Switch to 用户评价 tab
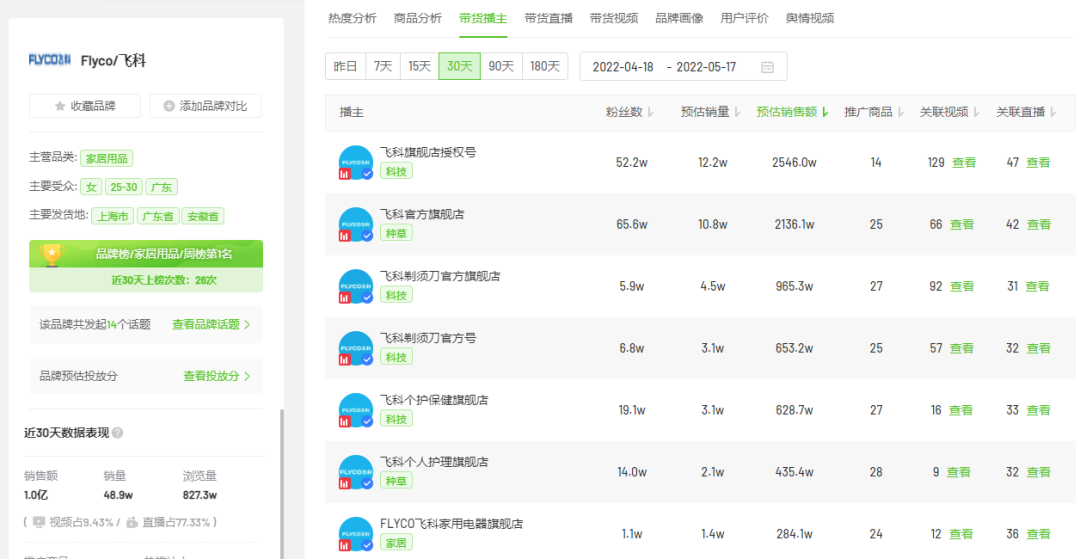The image size is (1080, 559). (x=745, y=19)
